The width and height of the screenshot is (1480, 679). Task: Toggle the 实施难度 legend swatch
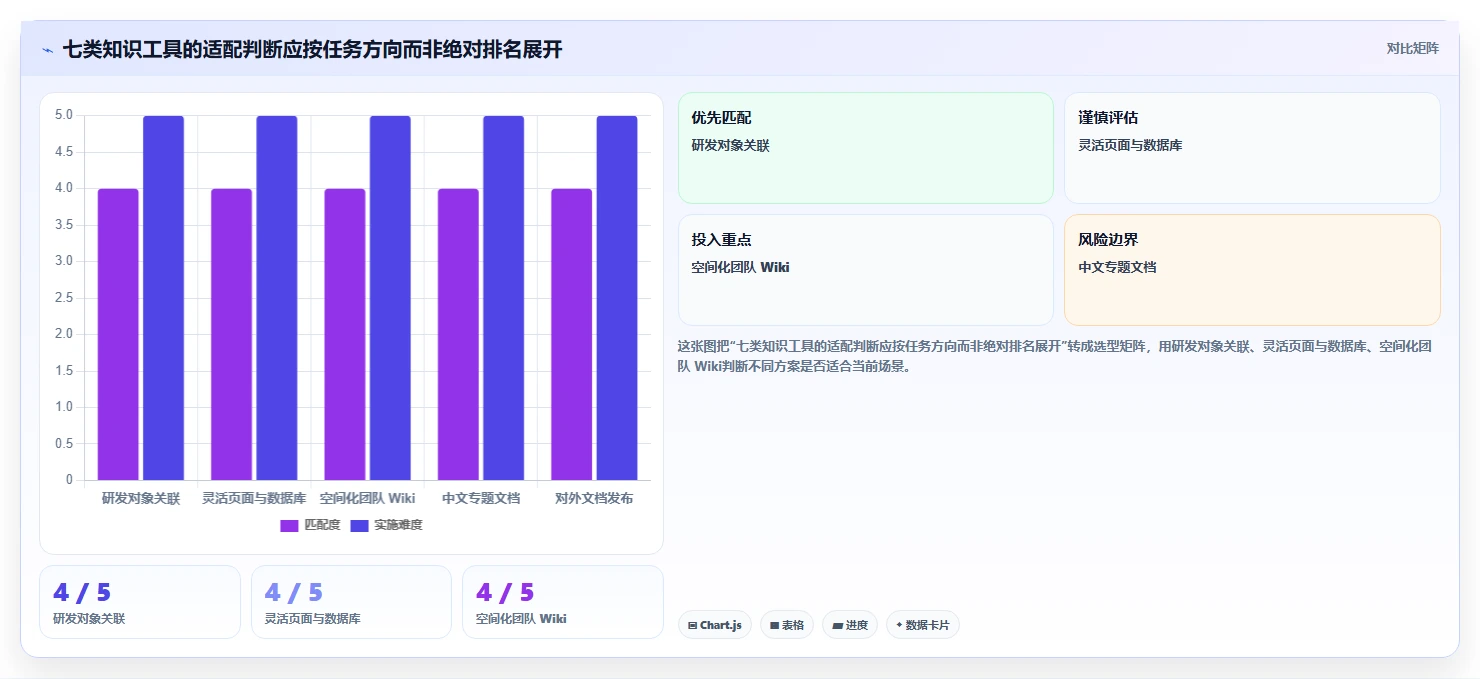[x=359, y=525]
